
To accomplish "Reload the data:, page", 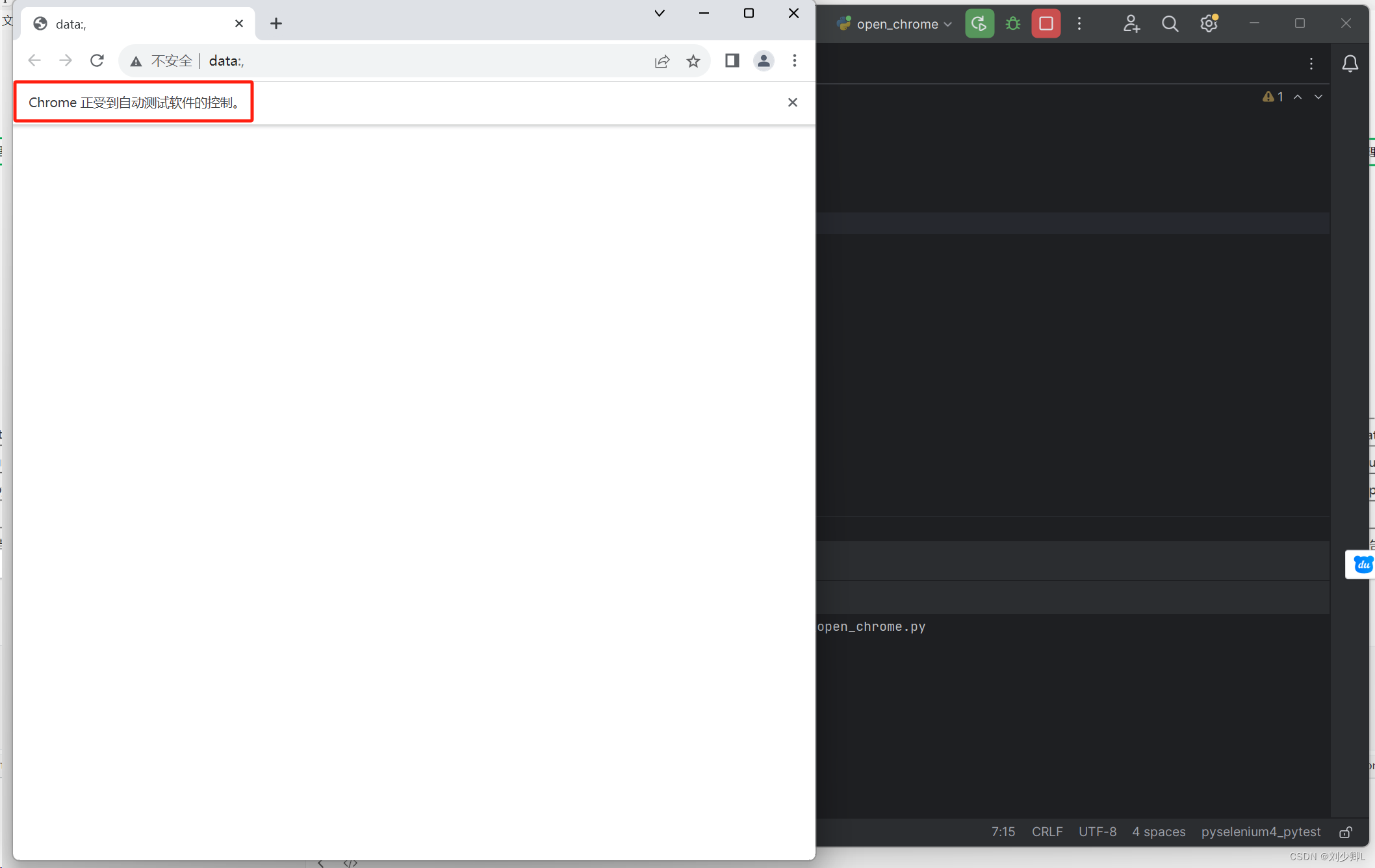I will click(97, 60).
